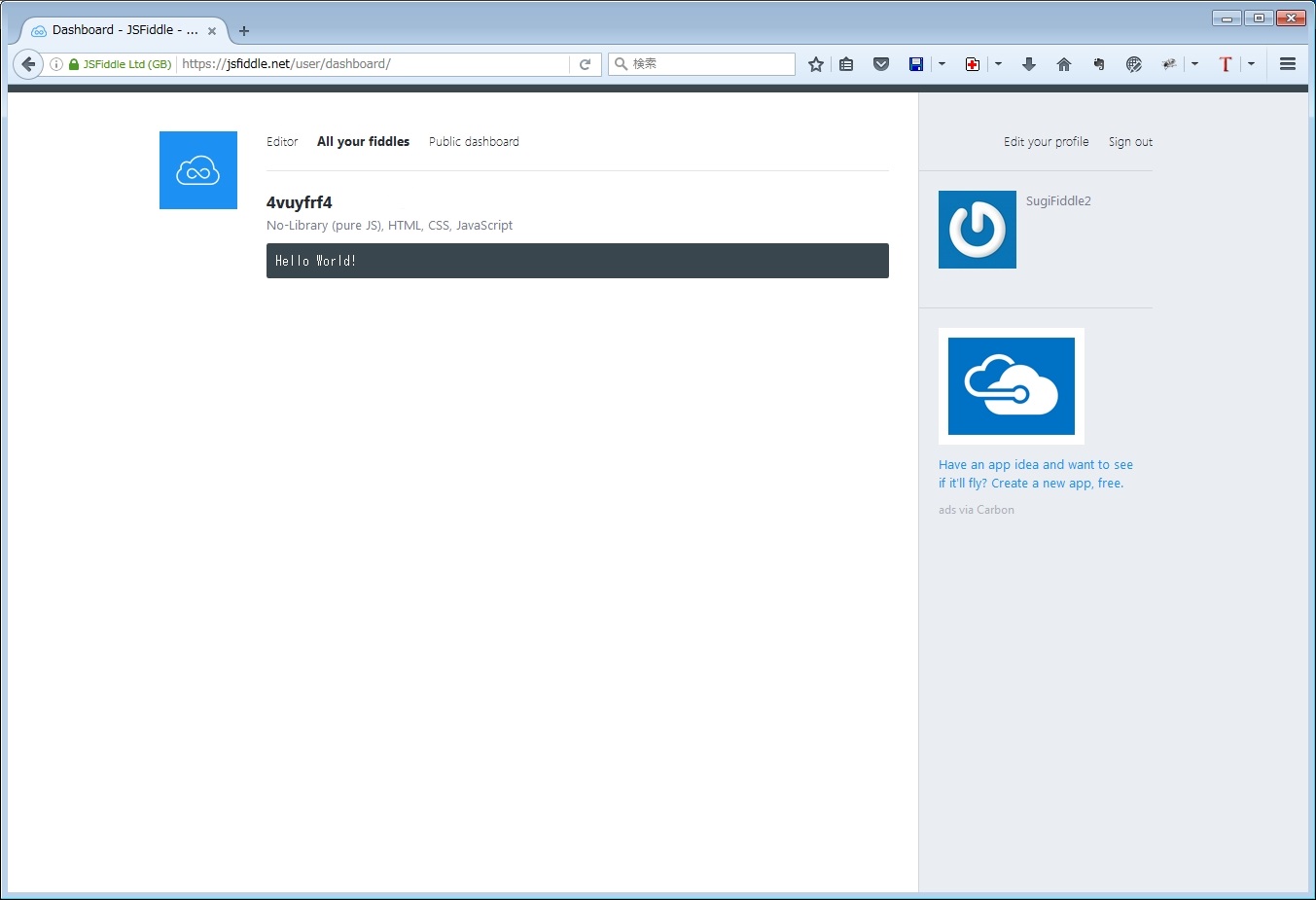Go to the browser home page

[1064, 64]
